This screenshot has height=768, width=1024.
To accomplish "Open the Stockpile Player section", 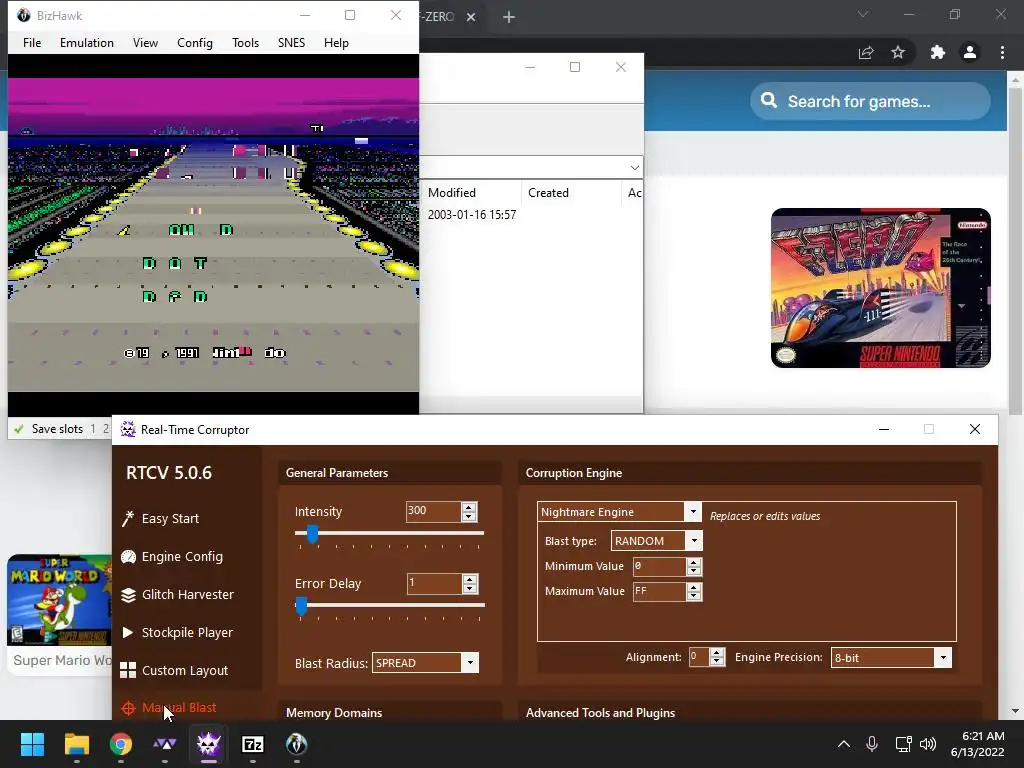I will point(187,633).
